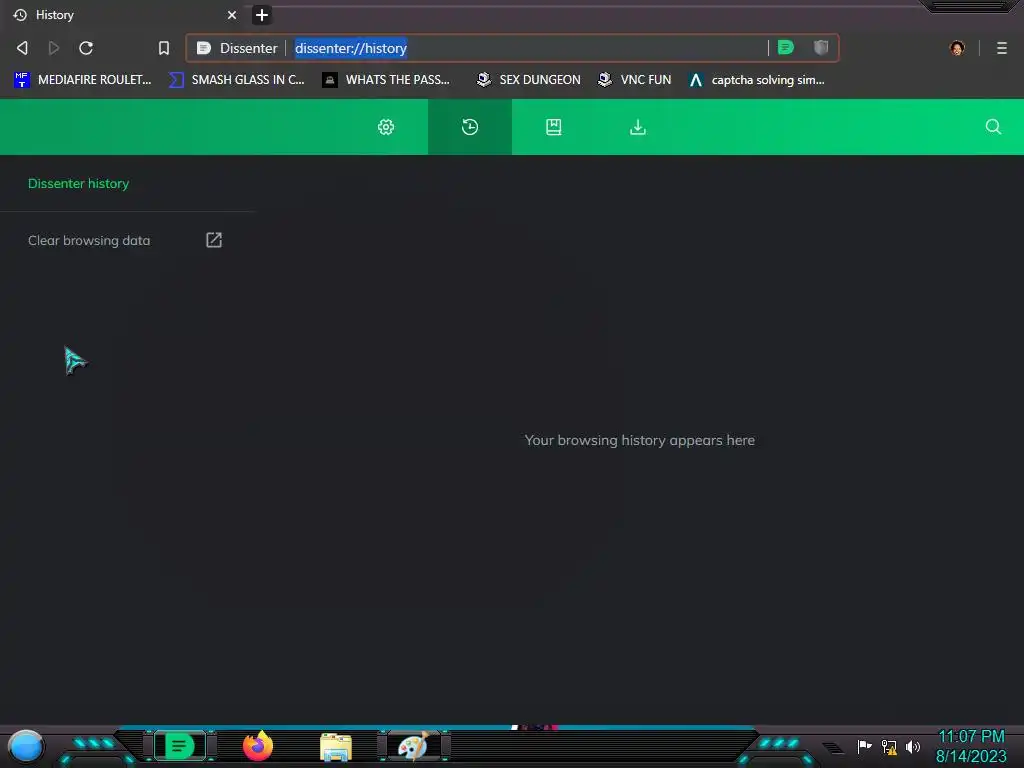
Task: Open the Settings gear tab
Action: tap(386, 127)
